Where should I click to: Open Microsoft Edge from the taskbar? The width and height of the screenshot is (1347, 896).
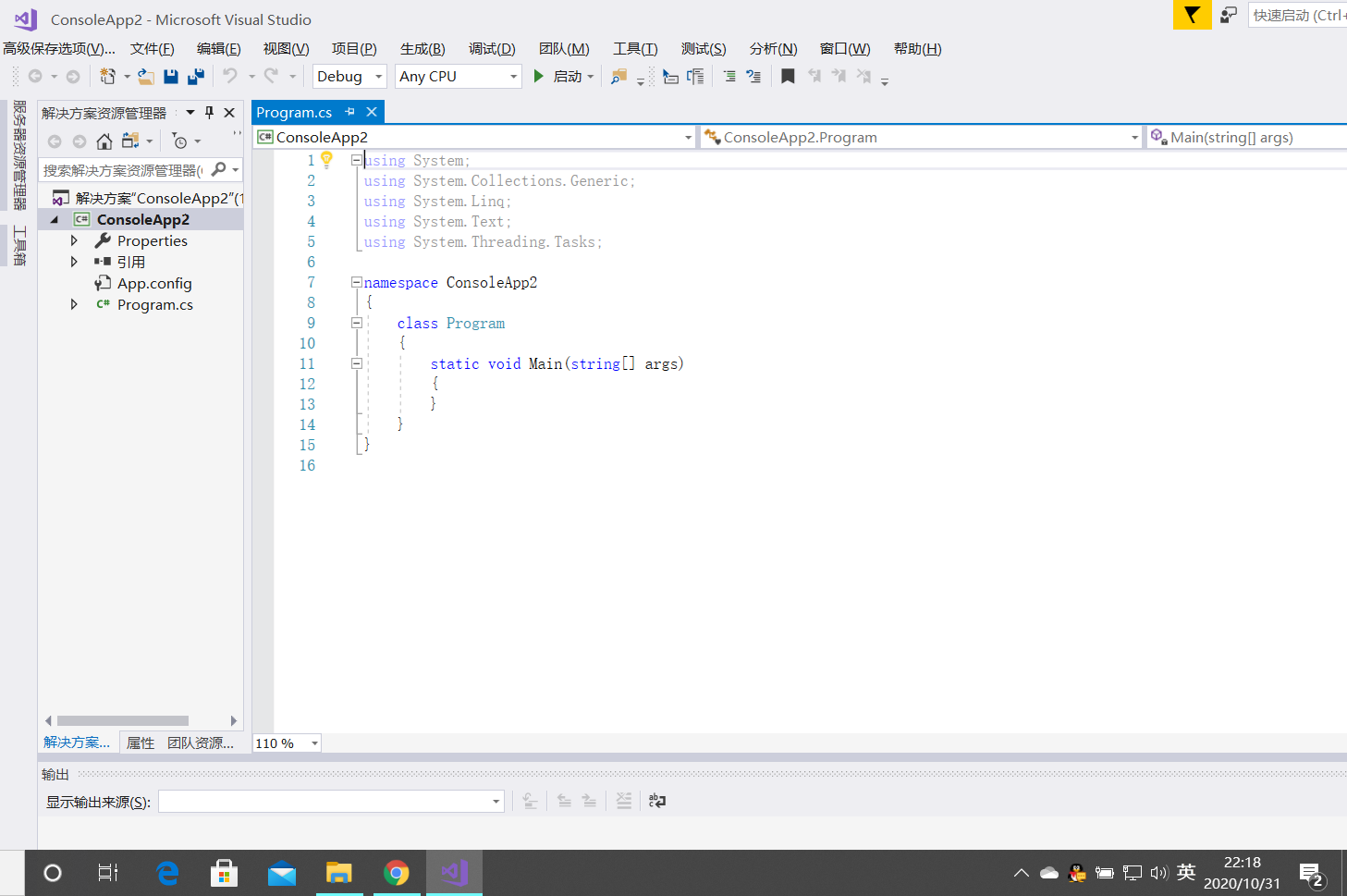click(x=167, y=873)
